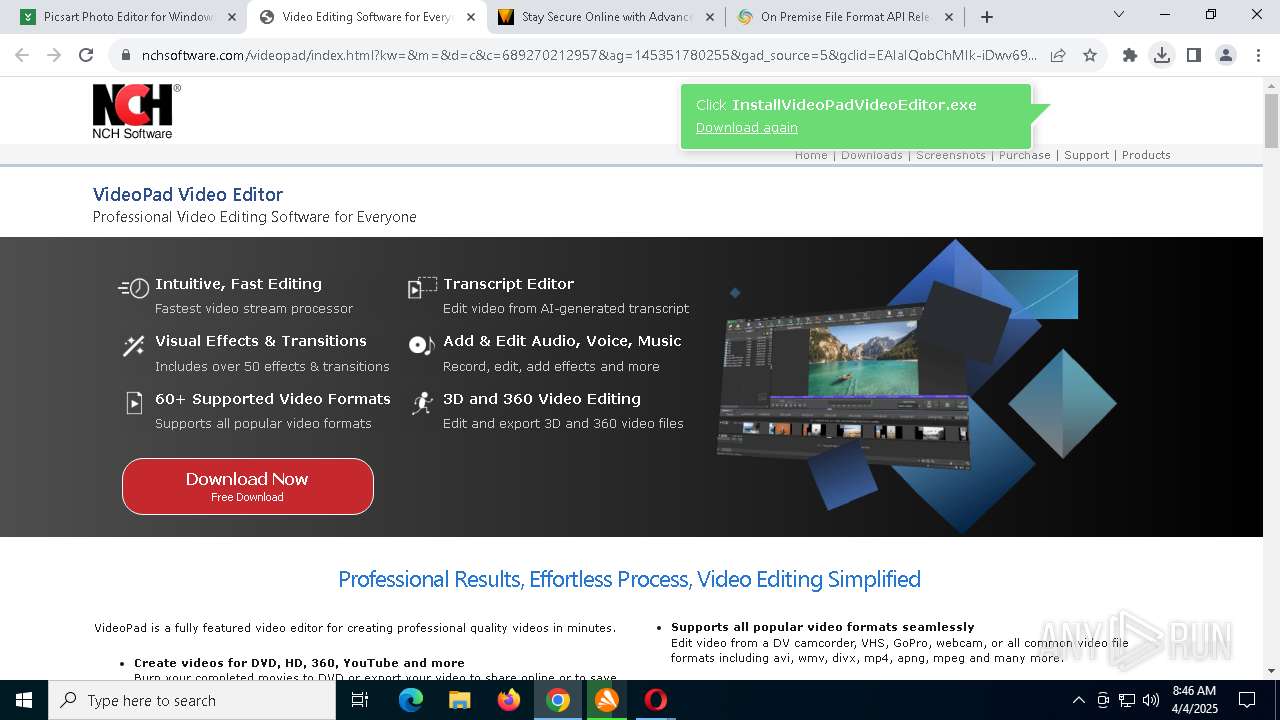Close the Picsart Photo Editor tab
This screenshot has width=1280, height=720.
coord(231,17)
